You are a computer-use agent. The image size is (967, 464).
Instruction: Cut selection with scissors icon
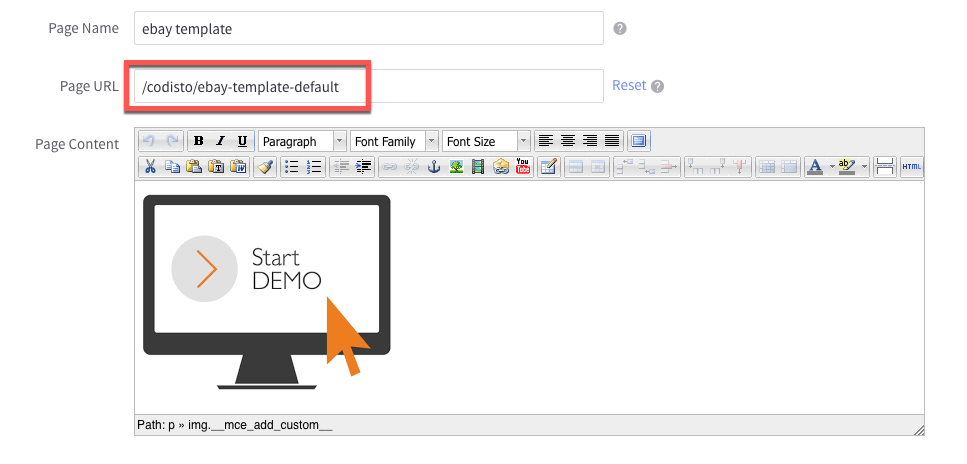[x=150, y=167]
